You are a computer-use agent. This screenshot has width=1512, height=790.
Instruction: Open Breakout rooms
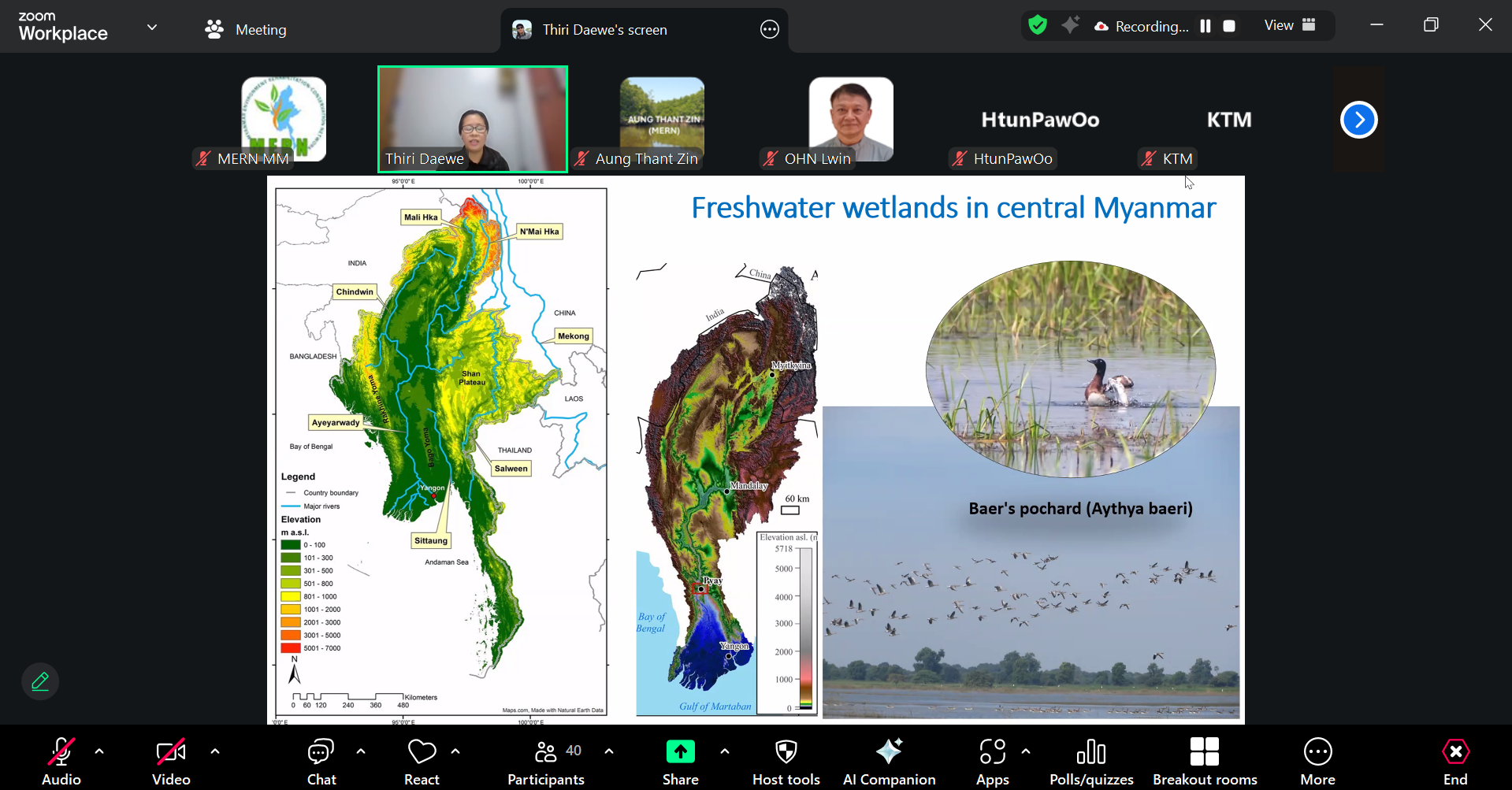[x=1205, y=761]
